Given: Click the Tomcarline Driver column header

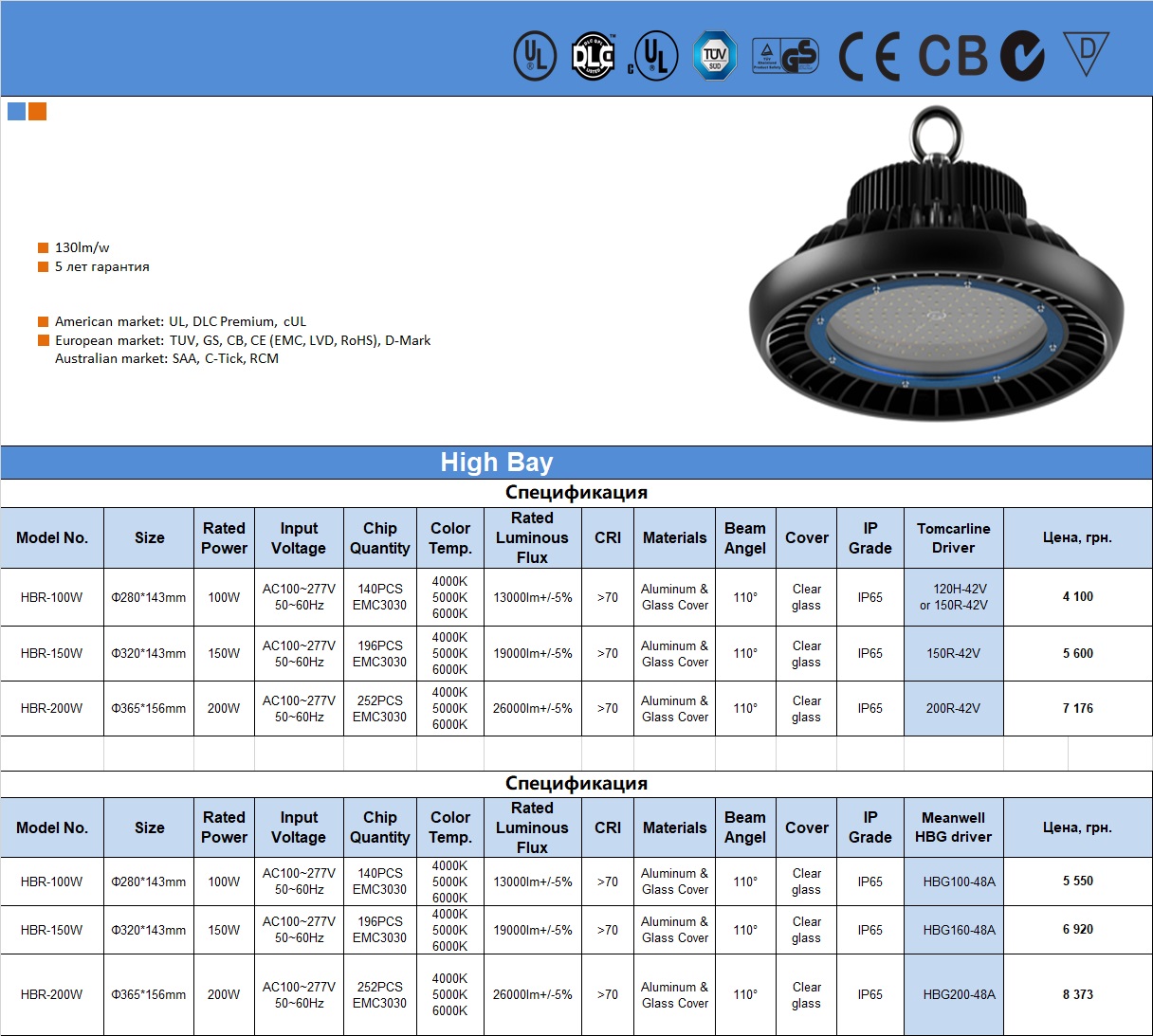Looking at the screenshot, I should [x=953, y=538].
